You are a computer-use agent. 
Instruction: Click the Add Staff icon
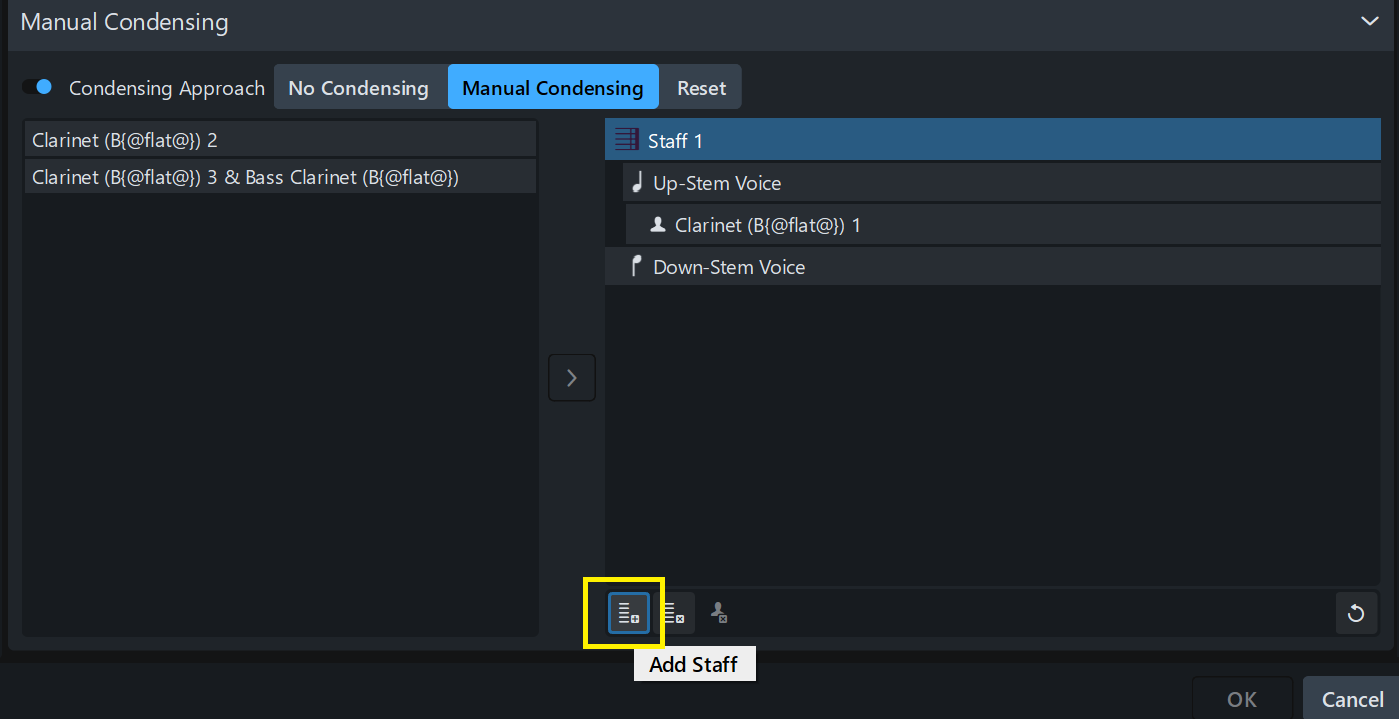tap(629, 613)
